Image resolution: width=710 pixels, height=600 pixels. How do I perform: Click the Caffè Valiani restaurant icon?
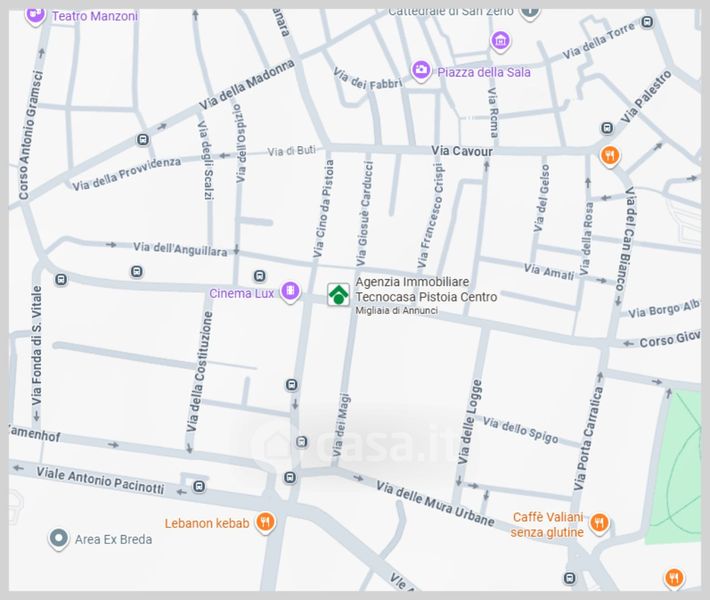click(x=599, y=522)
